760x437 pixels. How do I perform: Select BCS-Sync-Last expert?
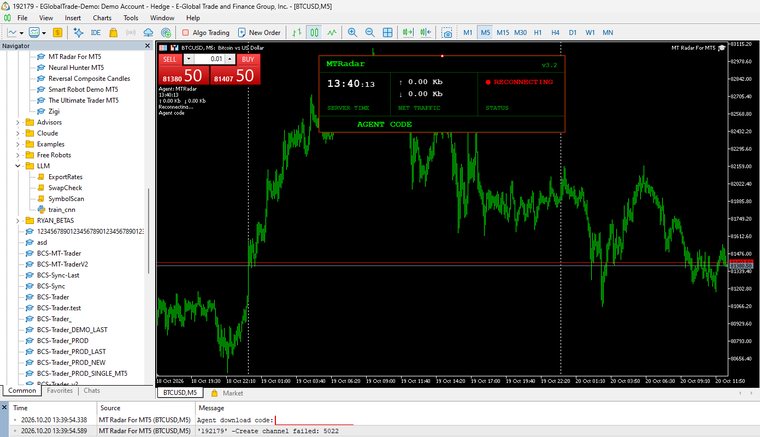click(58, 275)
